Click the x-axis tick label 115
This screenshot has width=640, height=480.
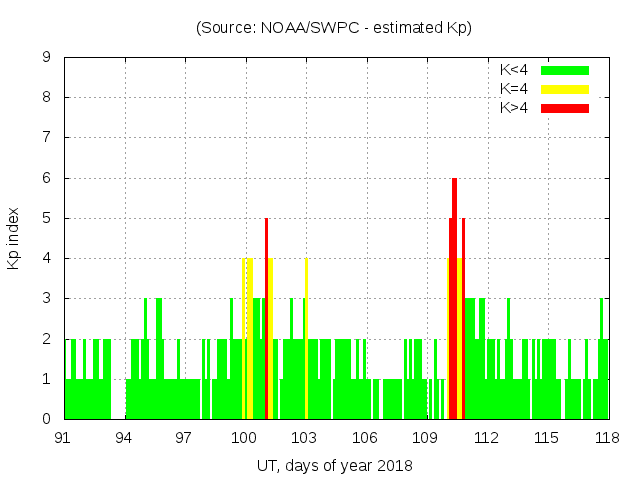pyautogui.click(x=546, y=438)
